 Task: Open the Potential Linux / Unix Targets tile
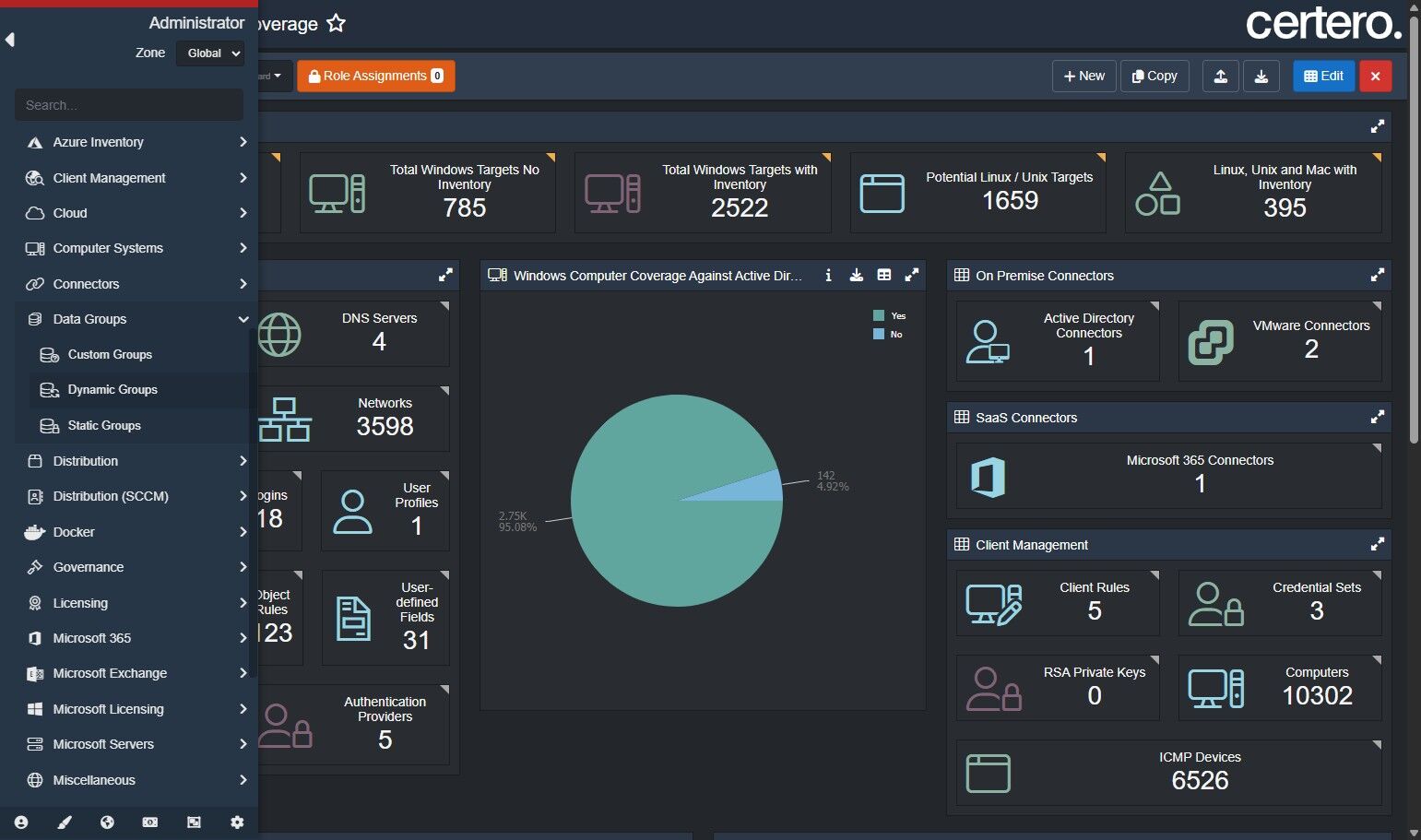click(x=978, y=192)
